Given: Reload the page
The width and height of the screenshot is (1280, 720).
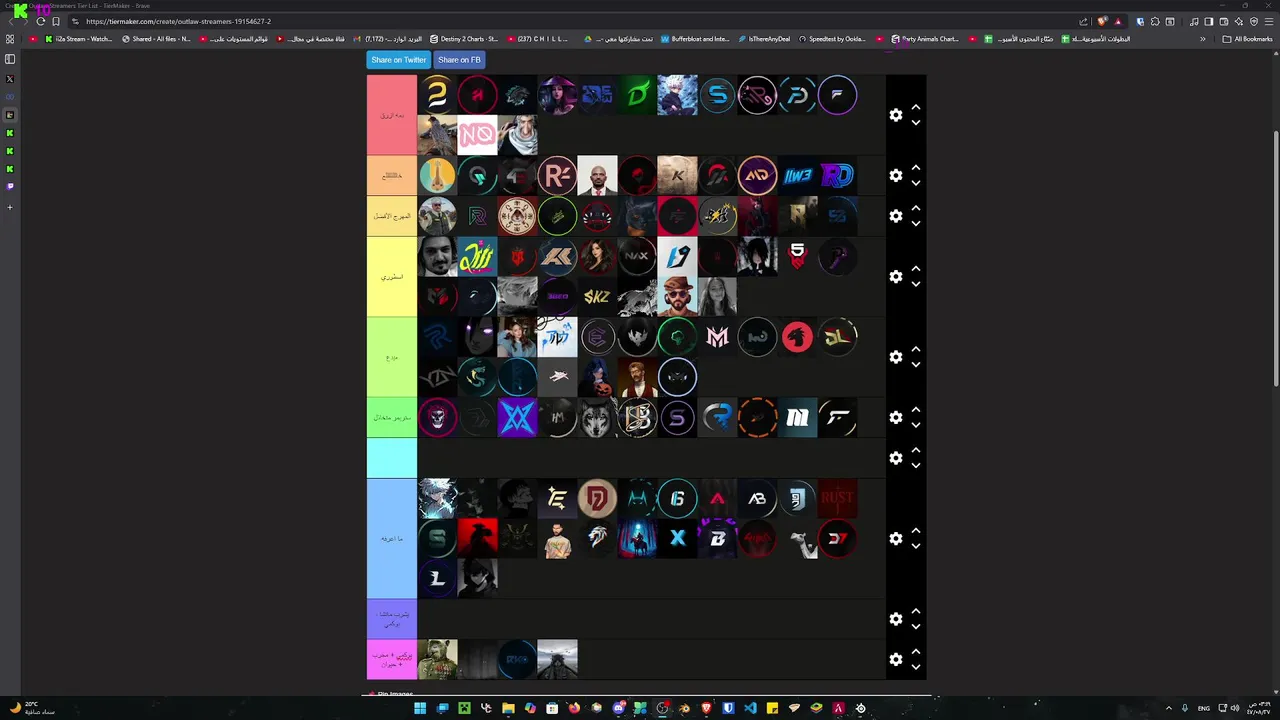Looking at the screenshot, I should click(x=40, y=21).
